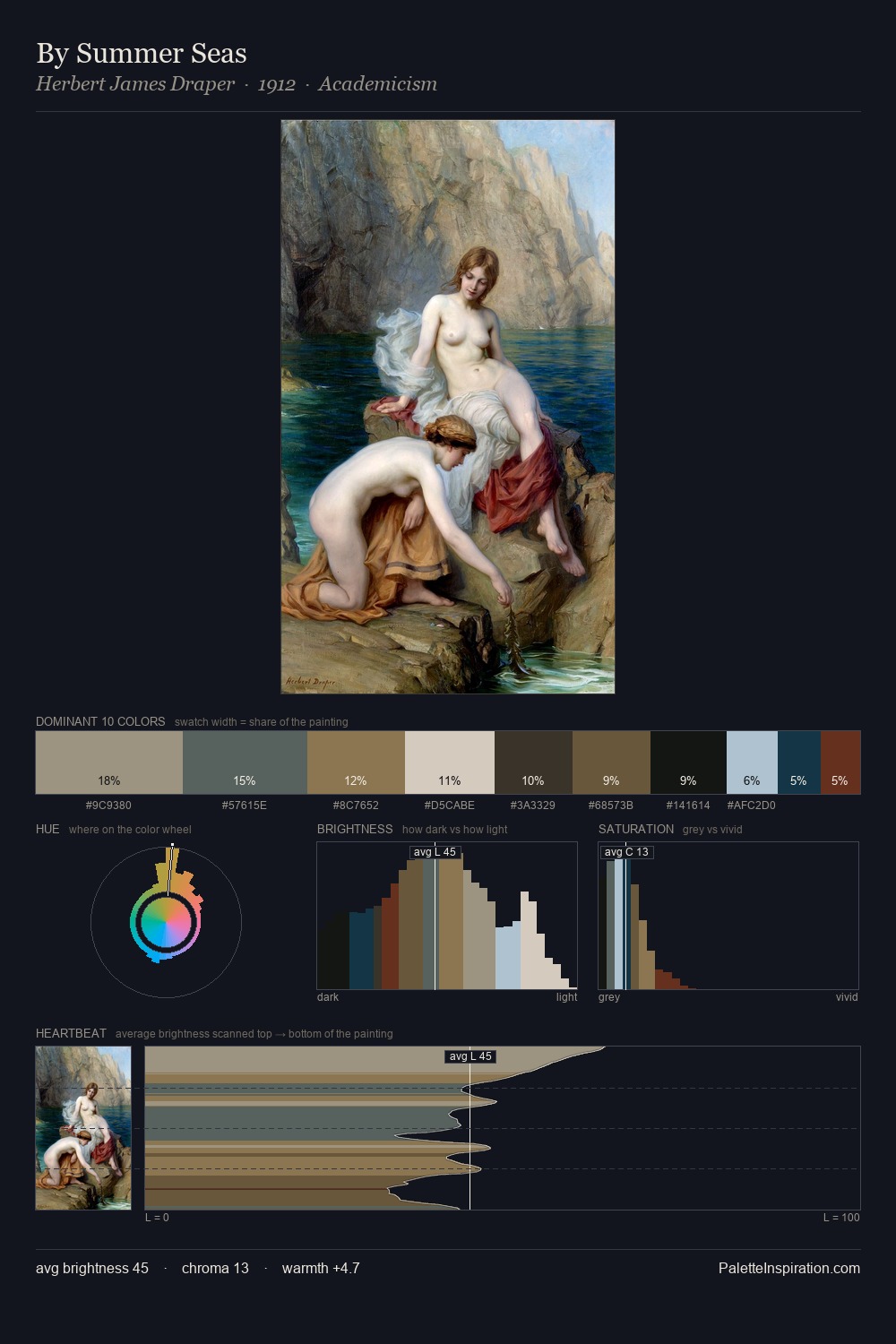896x1344 pixels.
Task: Open the PaletteInspiration.com link
Action: (x=789, y=1268)
